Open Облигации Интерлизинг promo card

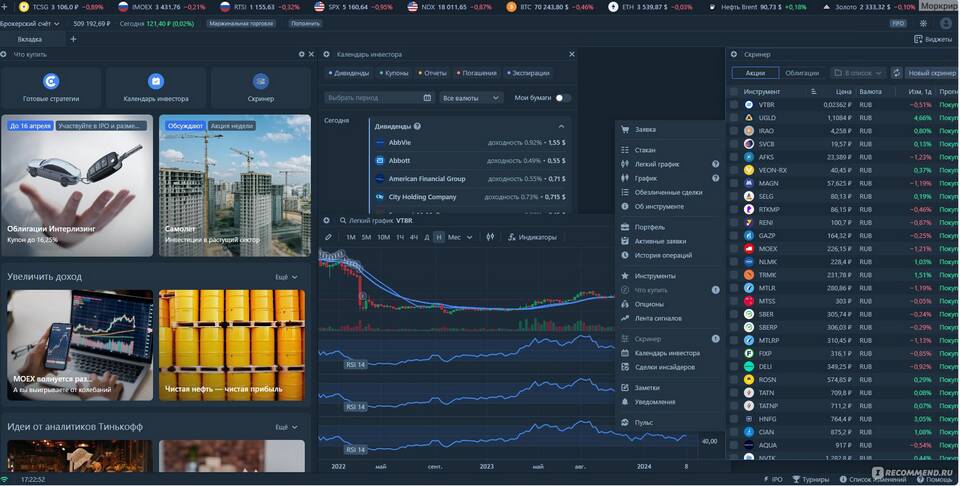[77, 185]
